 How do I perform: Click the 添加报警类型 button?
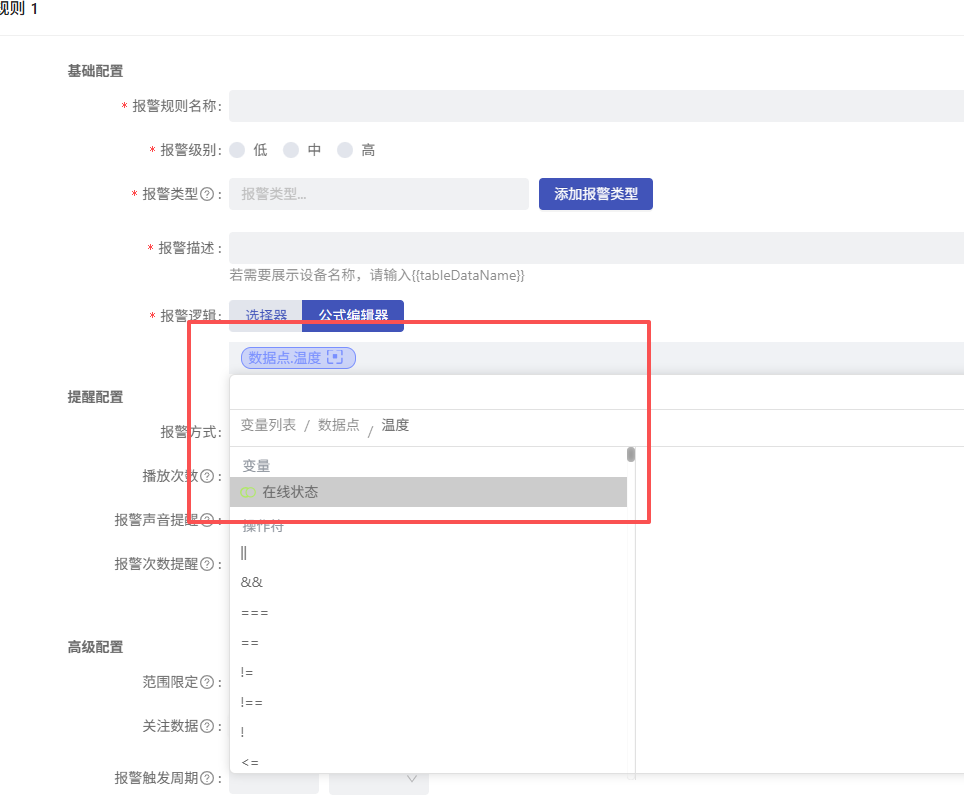point(596,194)
